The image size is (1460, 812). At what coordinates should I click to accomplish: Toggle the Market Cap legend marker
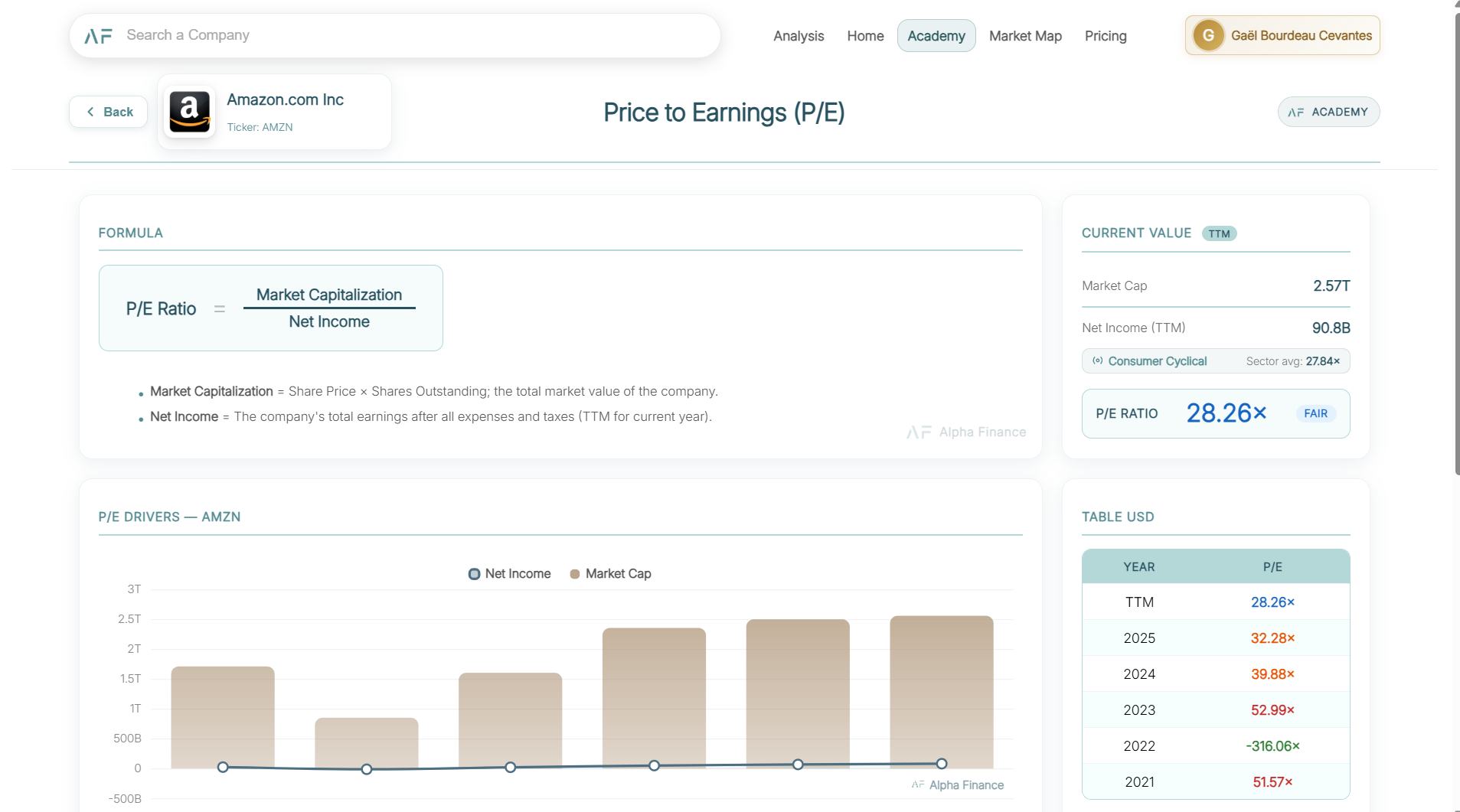click(x=575, y=574)
